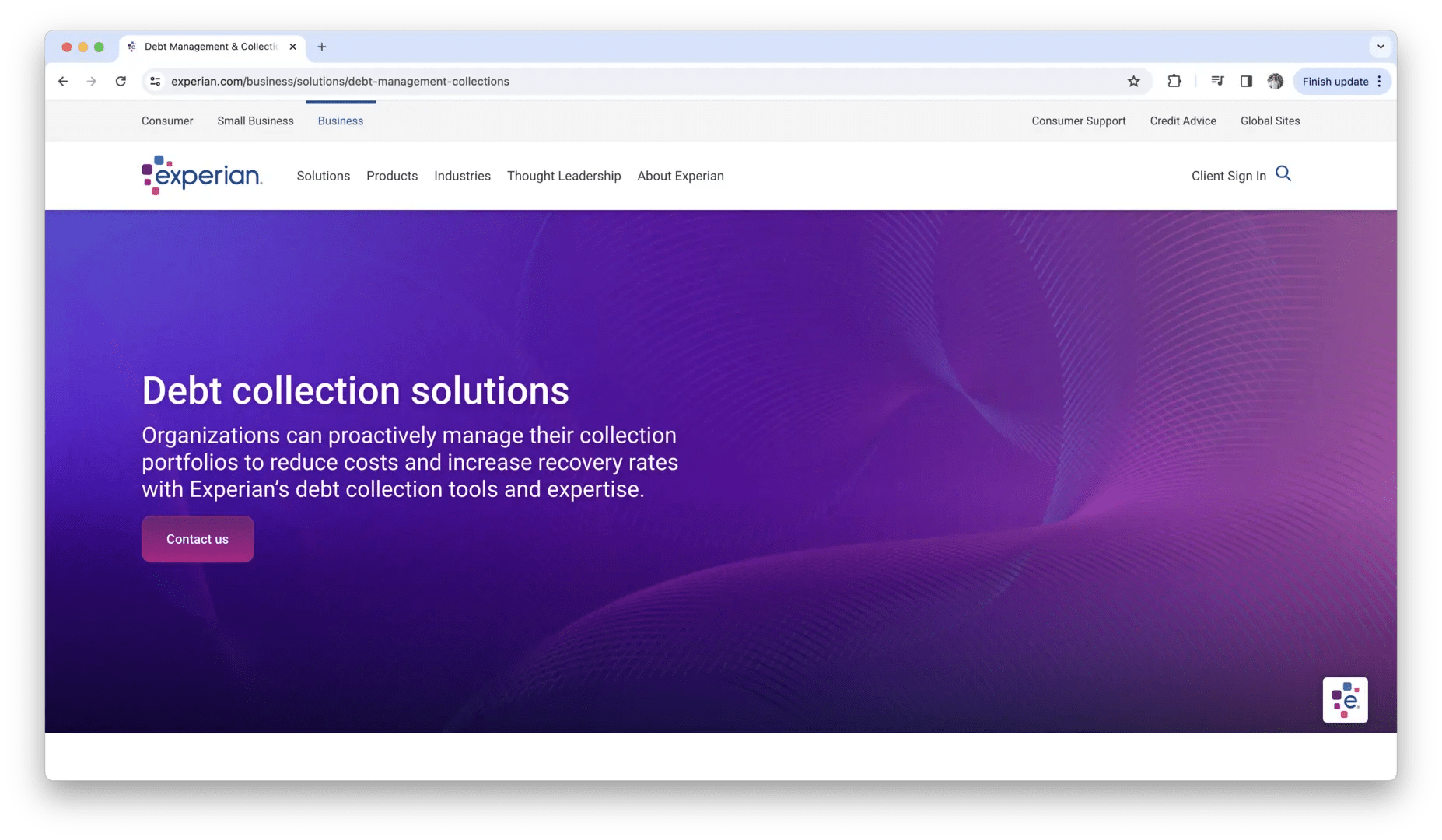
Task: Open the Thought Leadership menu item
Action: 564,176
